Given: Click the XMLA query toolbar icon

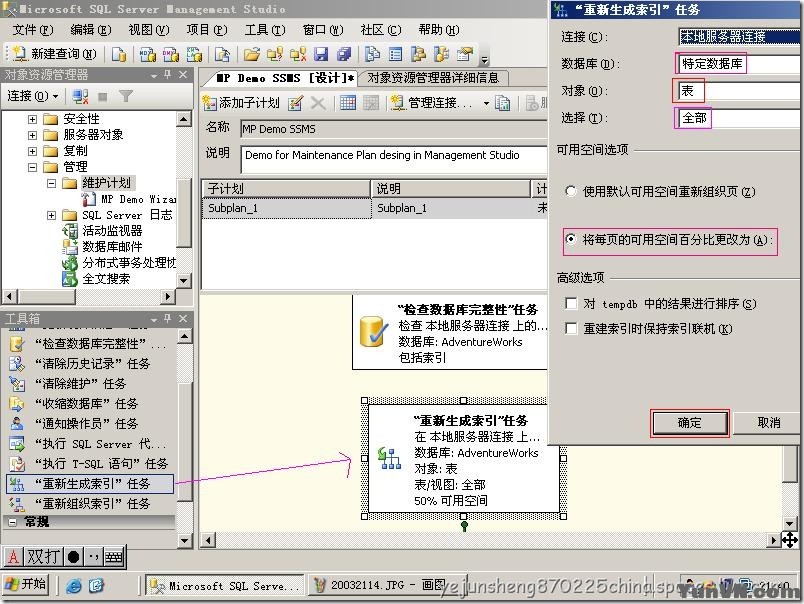Looking at the screenshot, I should coord(194,54).
